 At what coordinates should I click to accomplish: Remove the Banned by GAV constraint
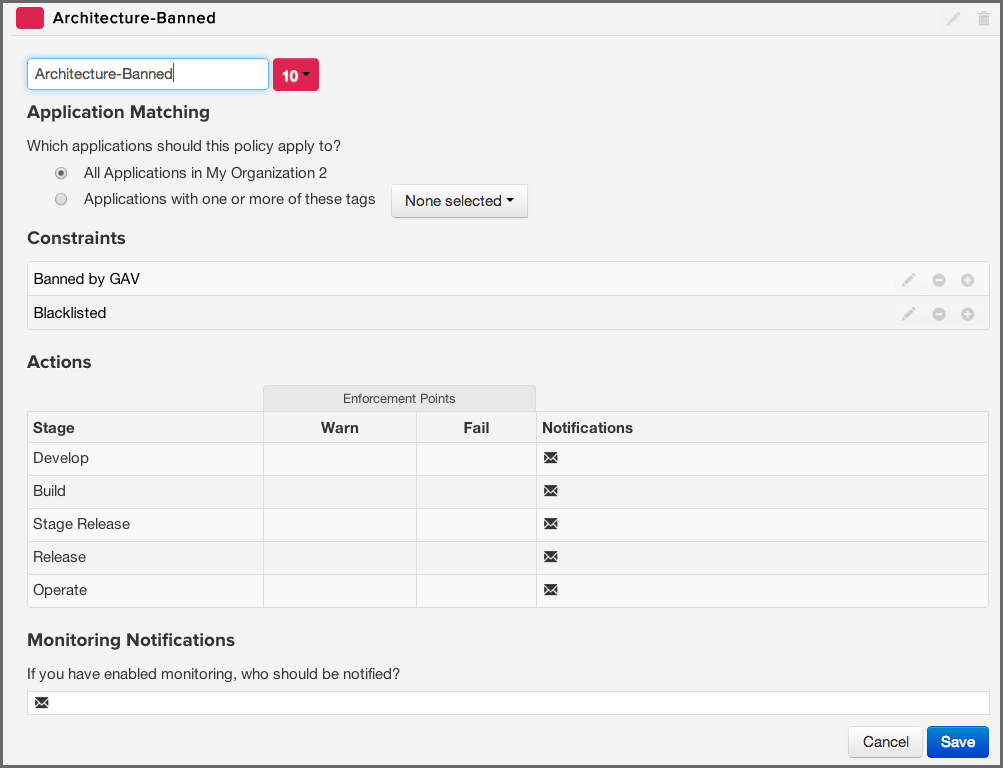(939, 280)
